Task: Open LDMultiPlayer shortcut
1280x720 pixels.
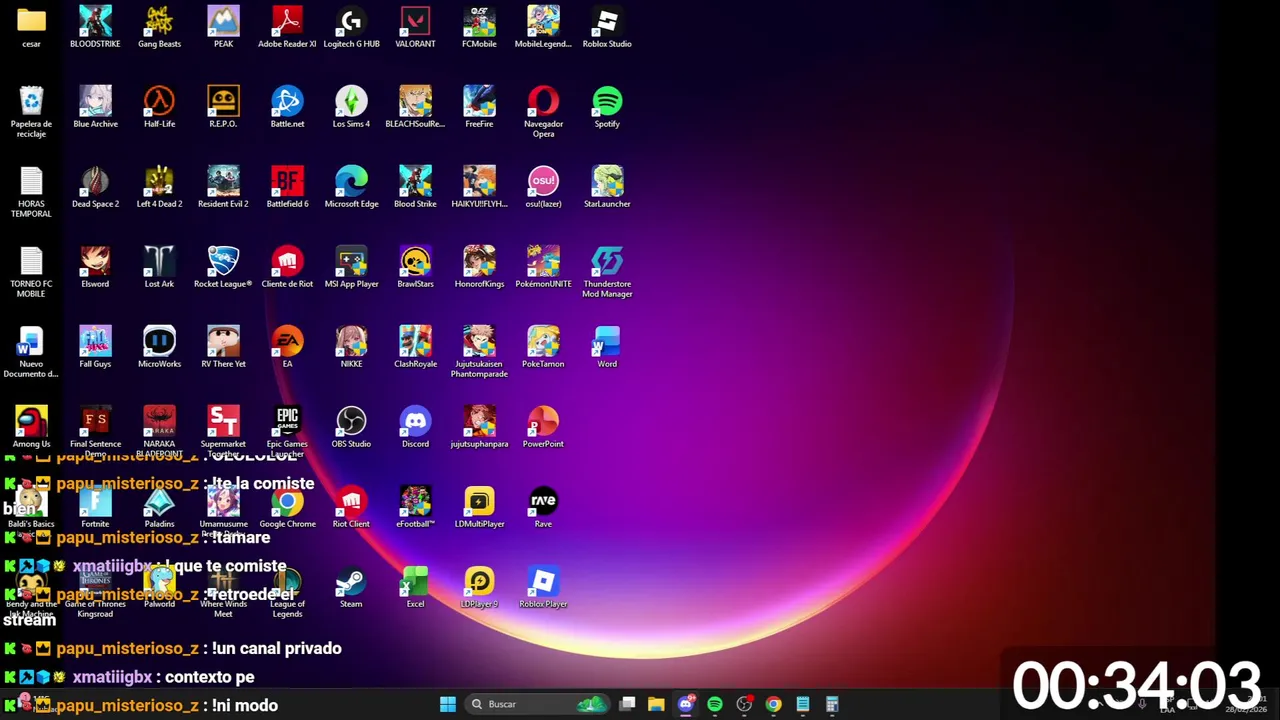Action: (479, 507)
